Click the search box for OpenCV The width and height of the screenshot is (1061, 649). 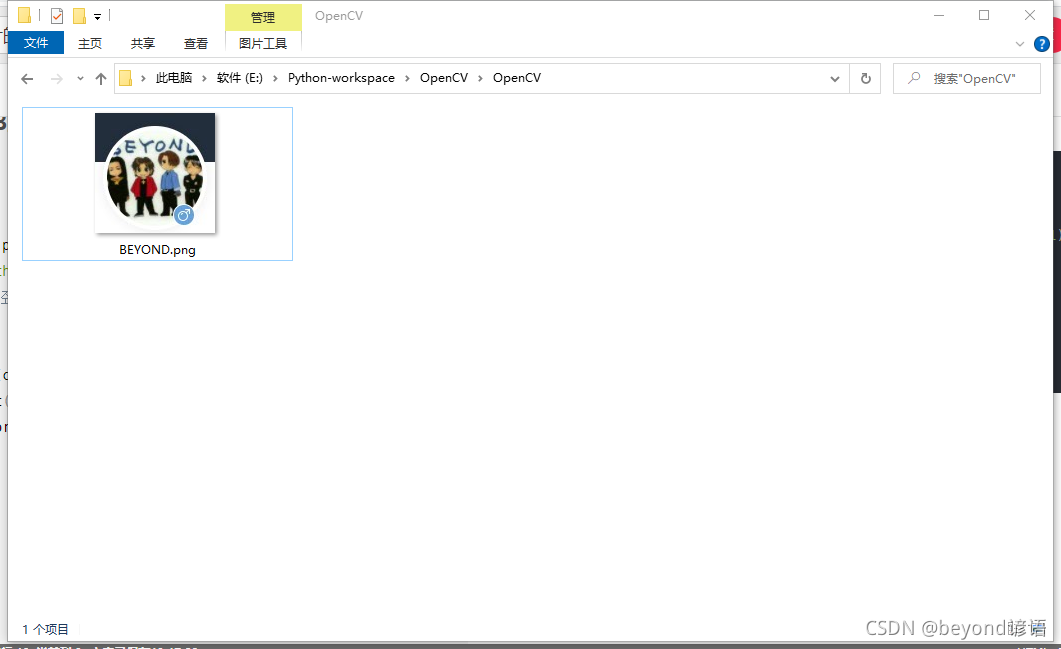[x=967, y=79]
